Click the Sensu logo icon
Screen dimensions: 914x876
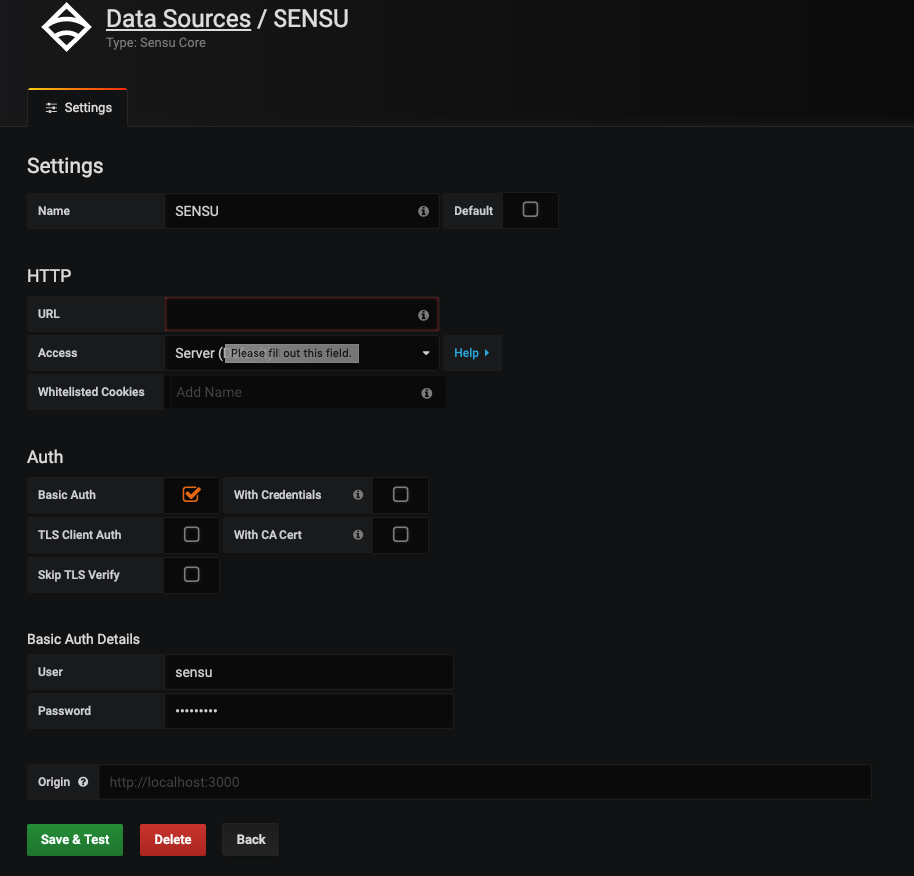tap(66, 27)
